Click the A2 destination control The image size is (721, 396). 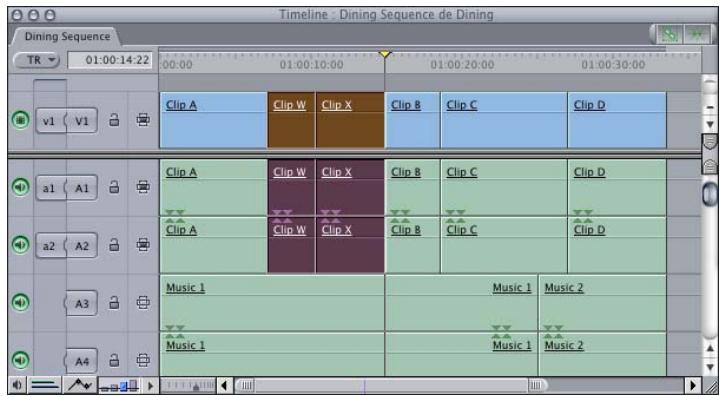(x=82, y=246)
